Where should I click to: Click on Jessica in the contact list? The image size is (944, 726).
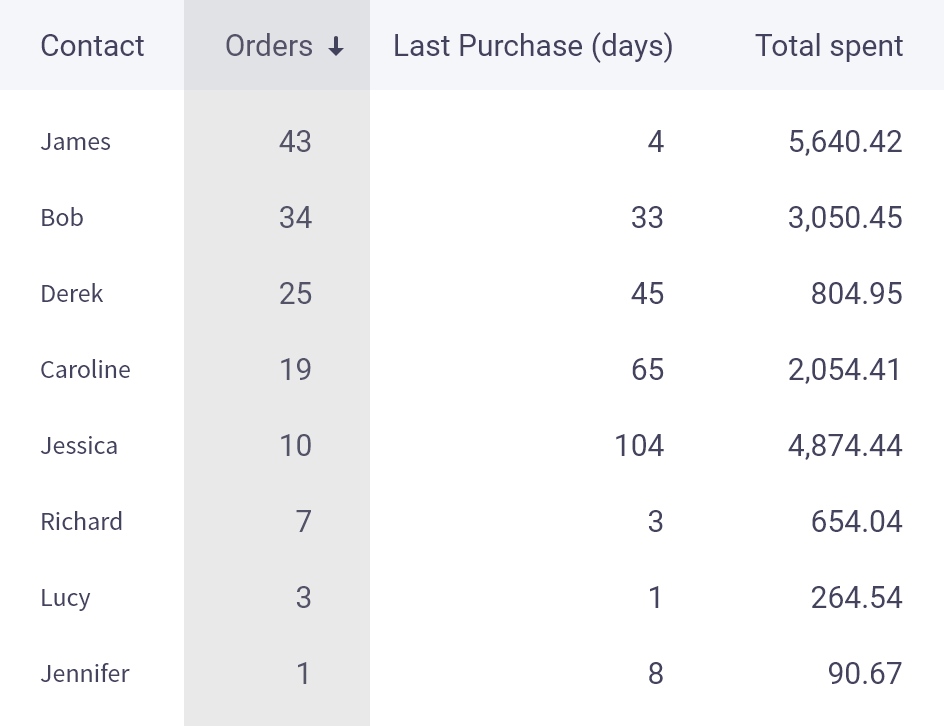point(79,446)
